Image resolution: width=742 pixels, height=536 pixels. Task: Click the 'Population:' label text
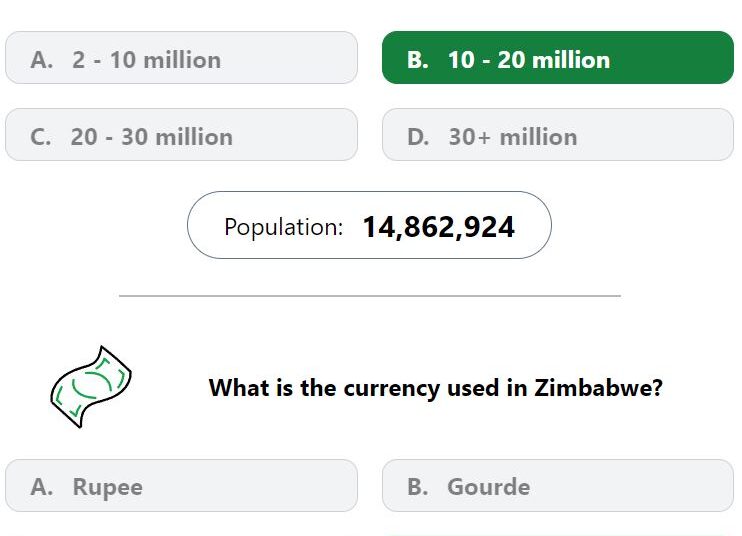pyautogui.click(x=283, y=227)
